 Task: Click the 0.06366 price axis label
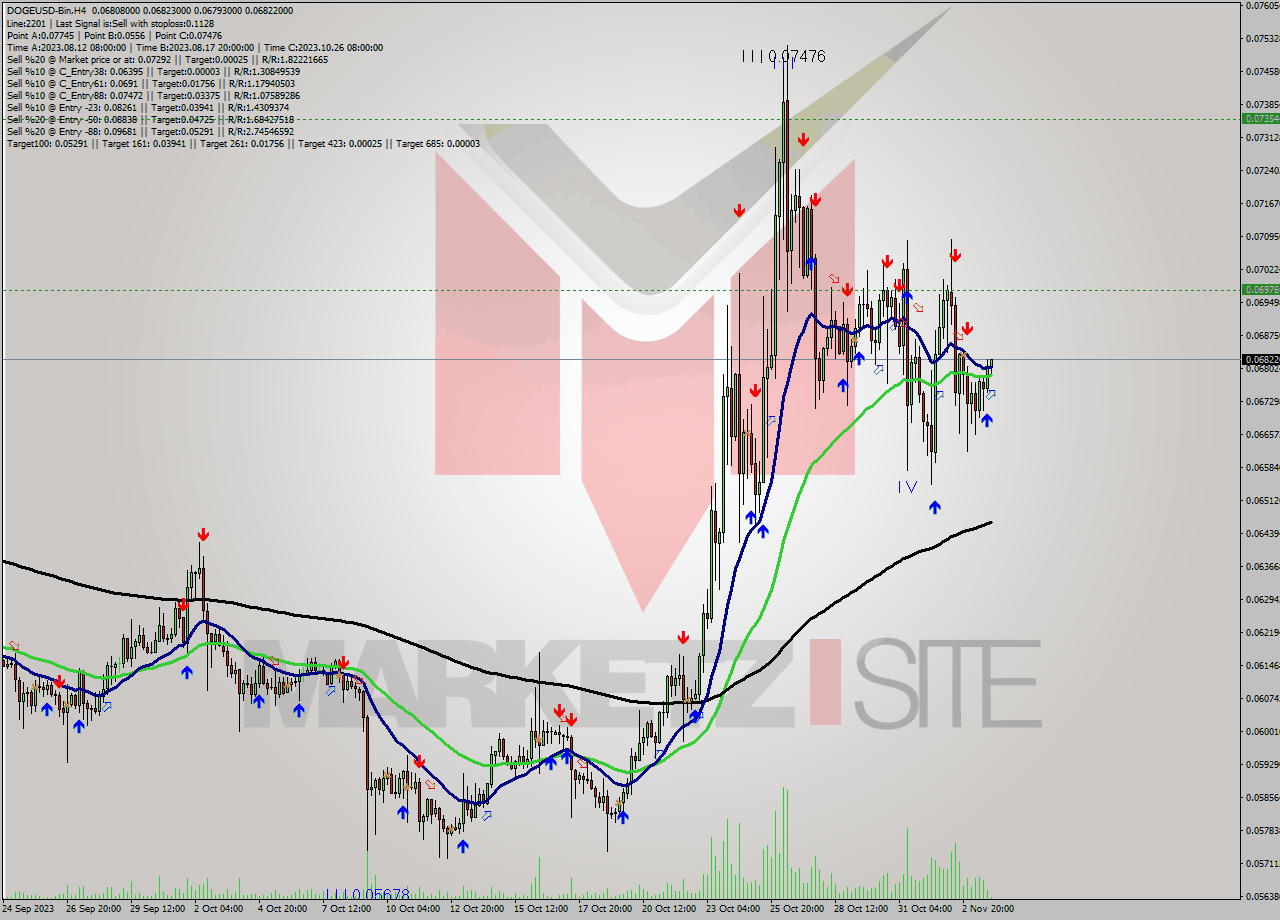[x=1261, y=566]
